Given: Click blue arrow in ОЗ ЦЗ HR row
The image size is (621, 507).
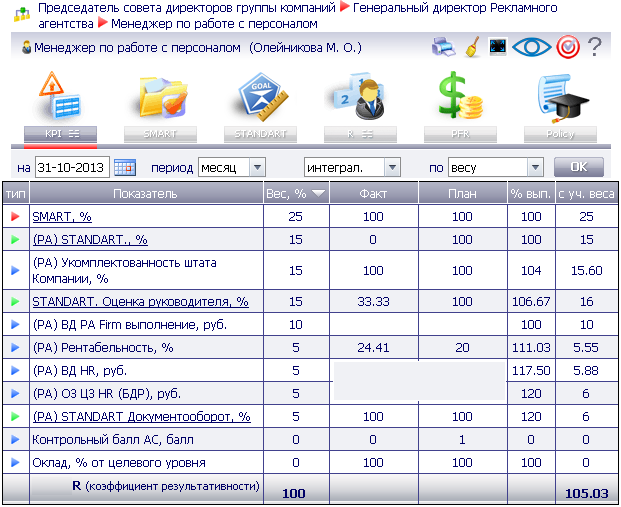Looking at the screenshot, I should click(x=15, y=393).
